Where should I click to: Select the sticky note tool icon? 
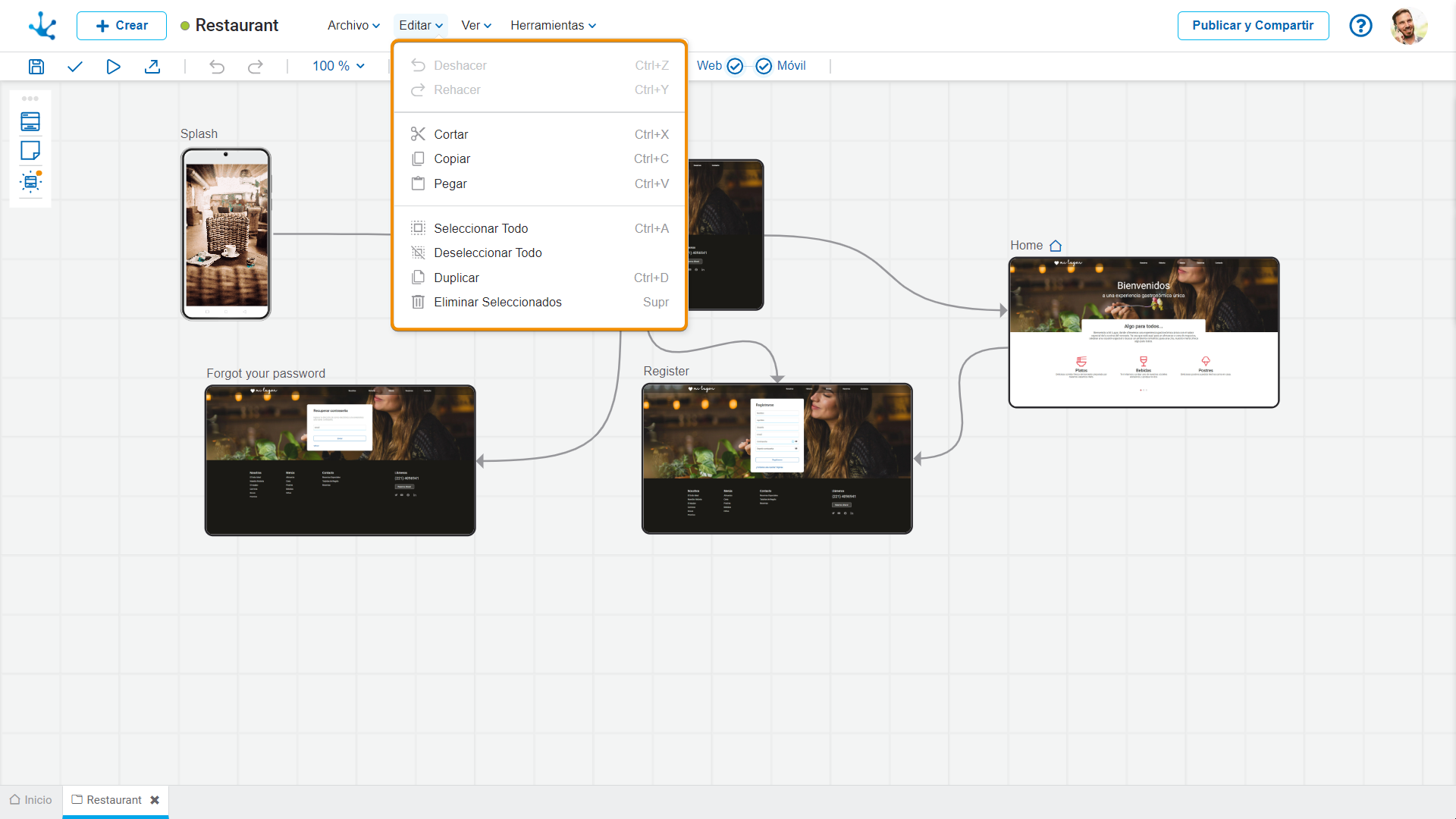(x=30, y=151)
